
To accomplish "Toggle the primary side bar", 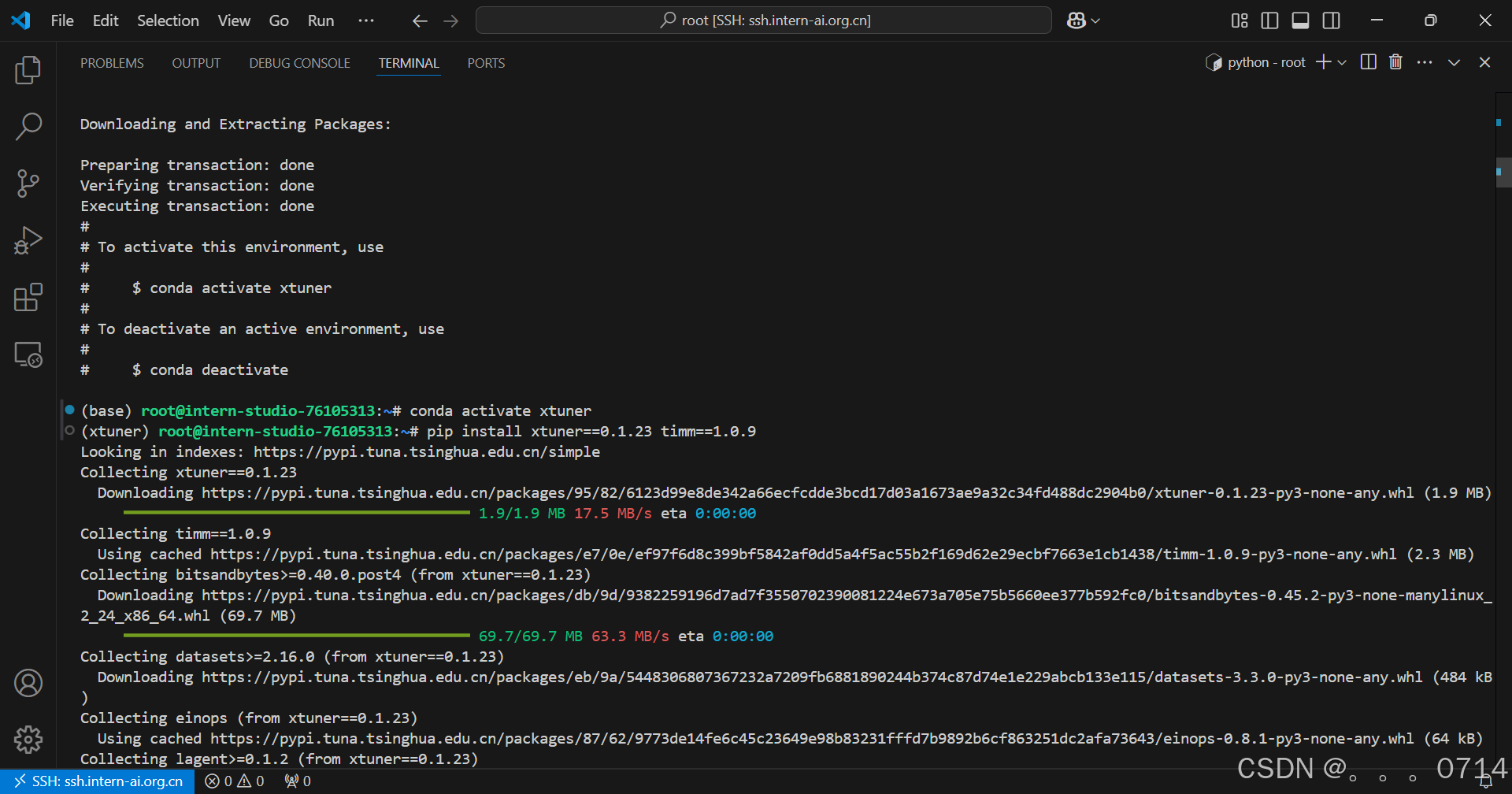I will coord(1269,20).
